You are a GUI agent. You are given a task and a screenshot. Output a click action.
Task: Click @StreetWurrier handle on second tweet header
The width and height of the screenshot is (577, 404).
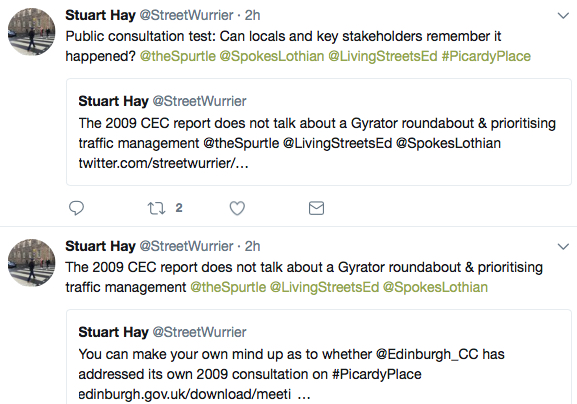[186, 246]
